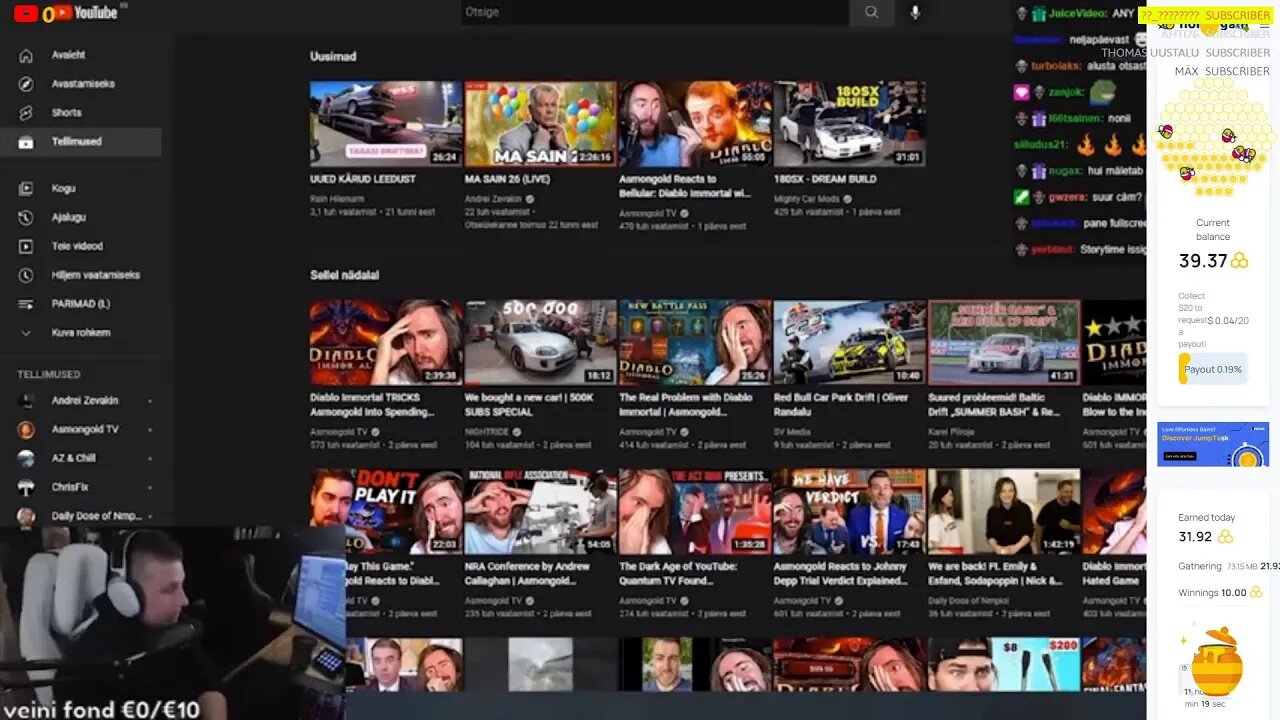The height and width of the screenshot is (720, 1280).
Task: Click the 'Sellel nädalal' section heading
Action: [345, 275]
